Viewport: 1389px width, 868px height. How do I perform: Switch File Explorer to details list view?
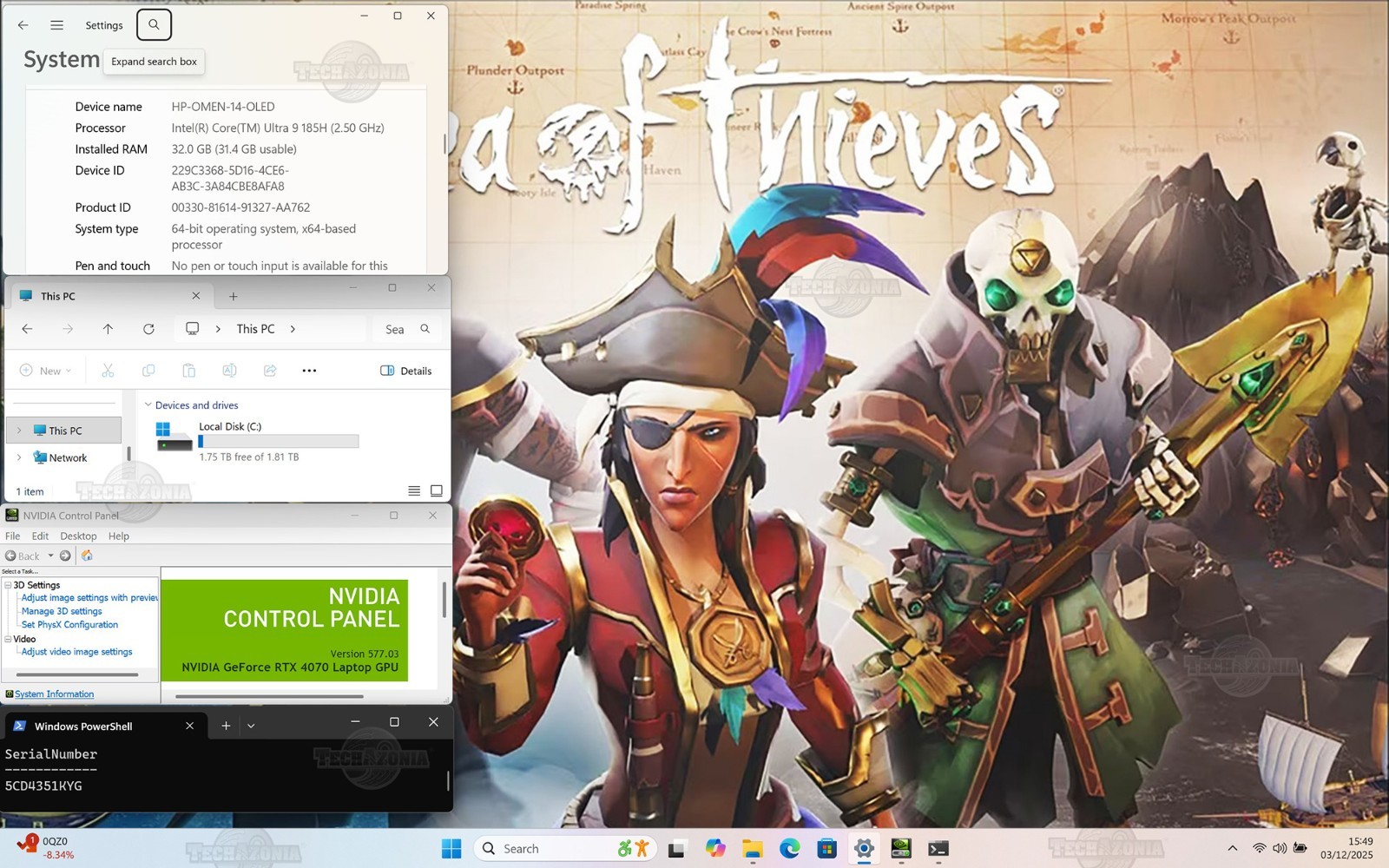tap(414, 491)
